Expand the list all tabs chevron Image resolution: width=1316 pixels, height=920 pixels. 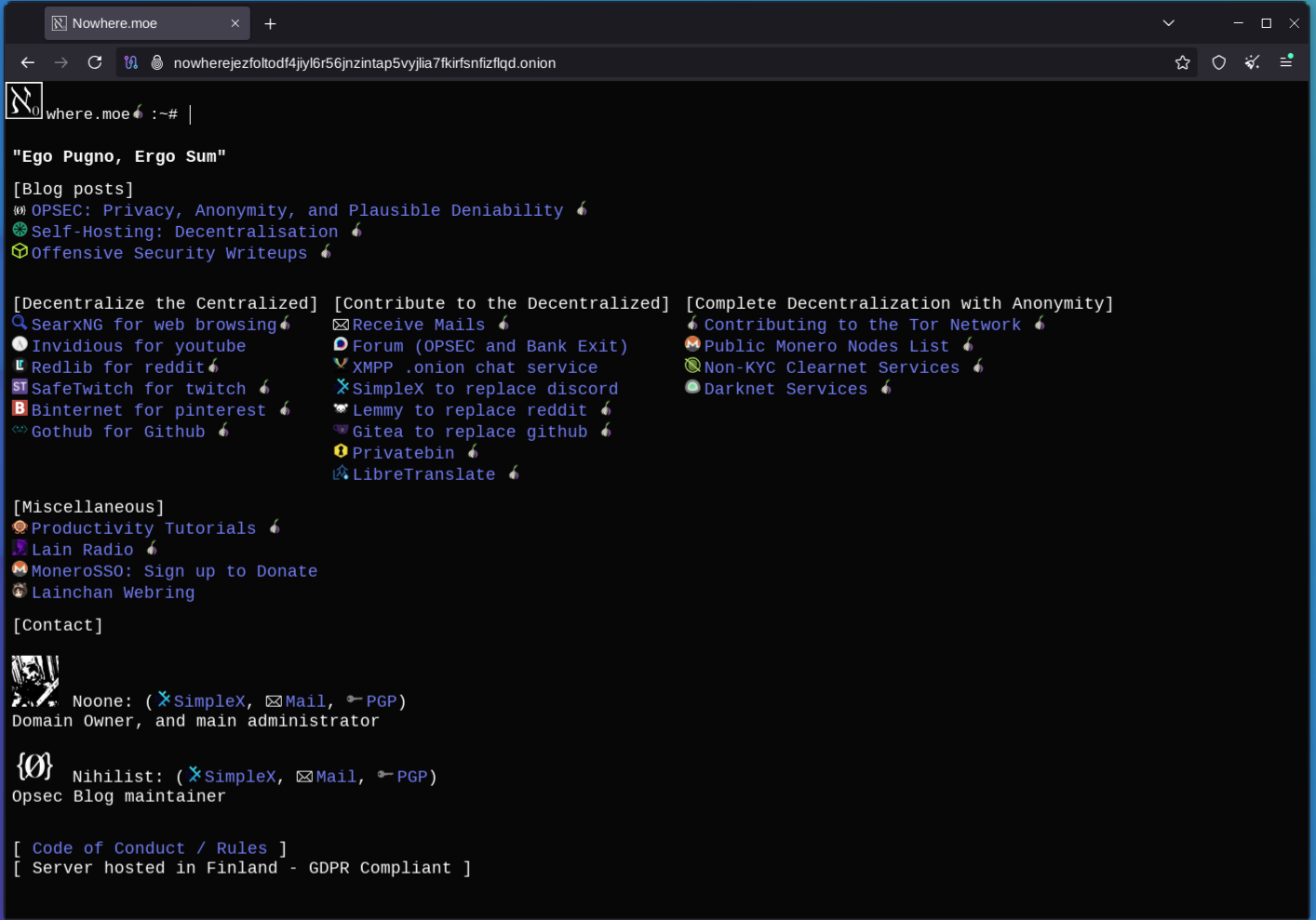click(x=1169, y=23)
